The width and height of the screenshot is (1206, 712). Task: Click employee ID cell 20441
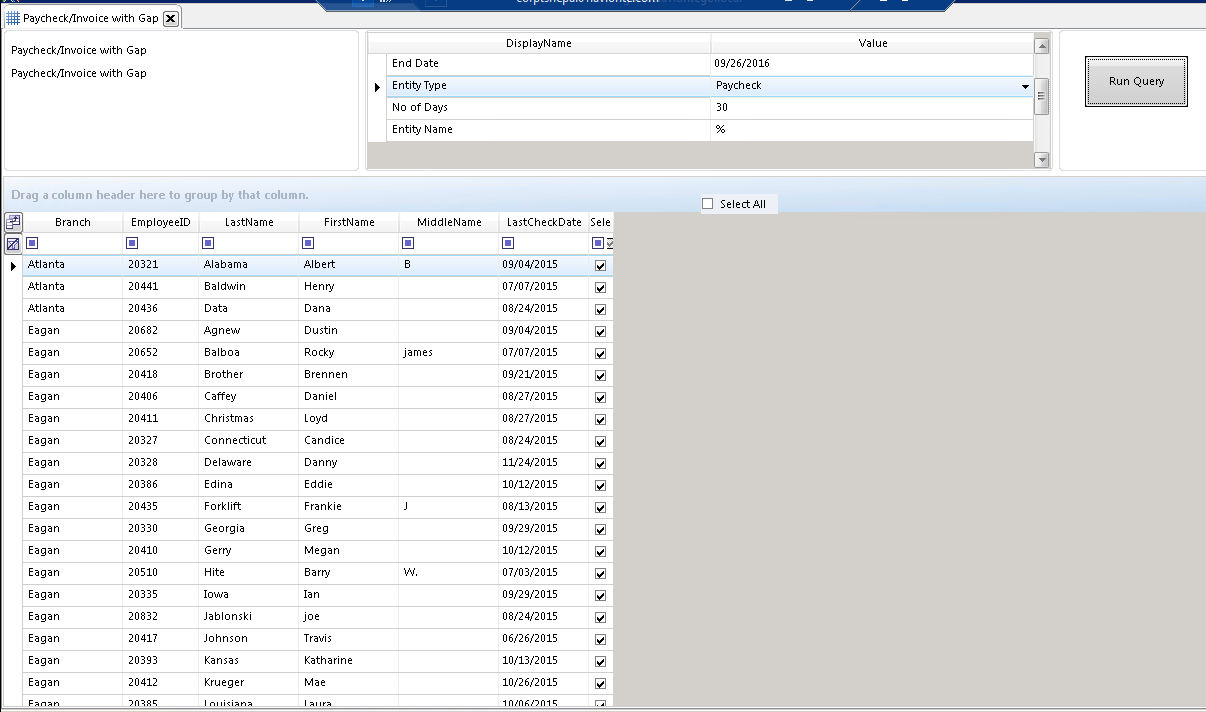pos(161,286)
